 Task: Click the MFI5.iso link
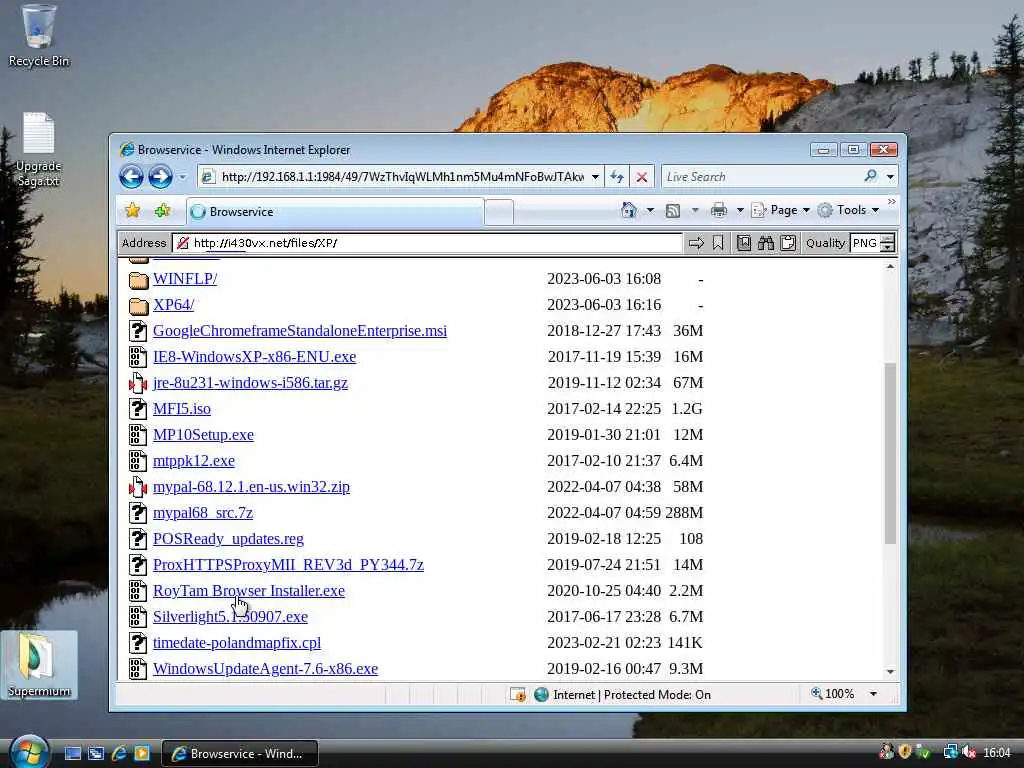tap(182, 409)
